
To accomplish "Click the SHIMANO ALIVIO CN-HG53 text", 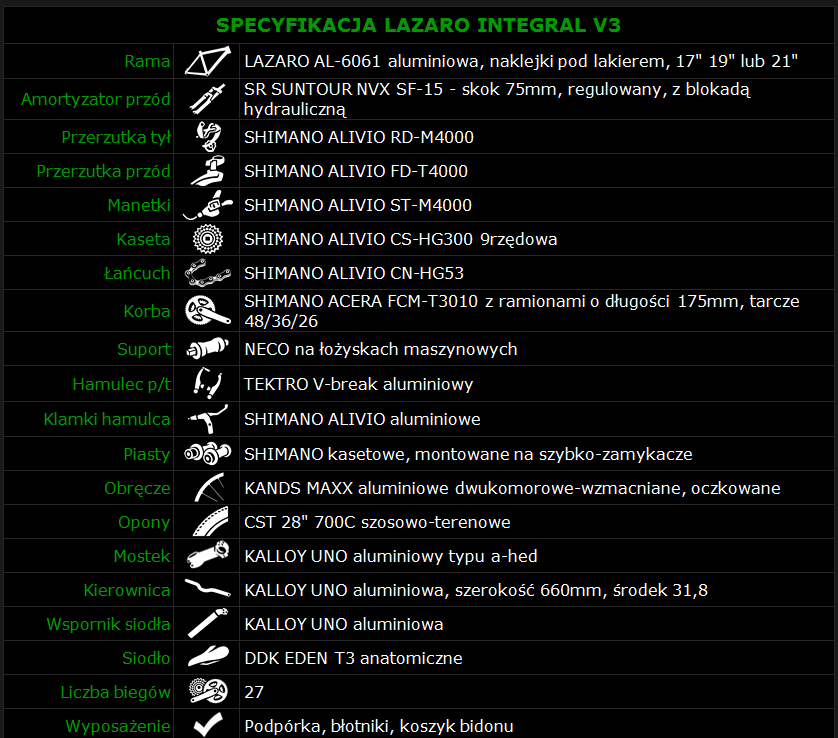I will click(354, 273).
